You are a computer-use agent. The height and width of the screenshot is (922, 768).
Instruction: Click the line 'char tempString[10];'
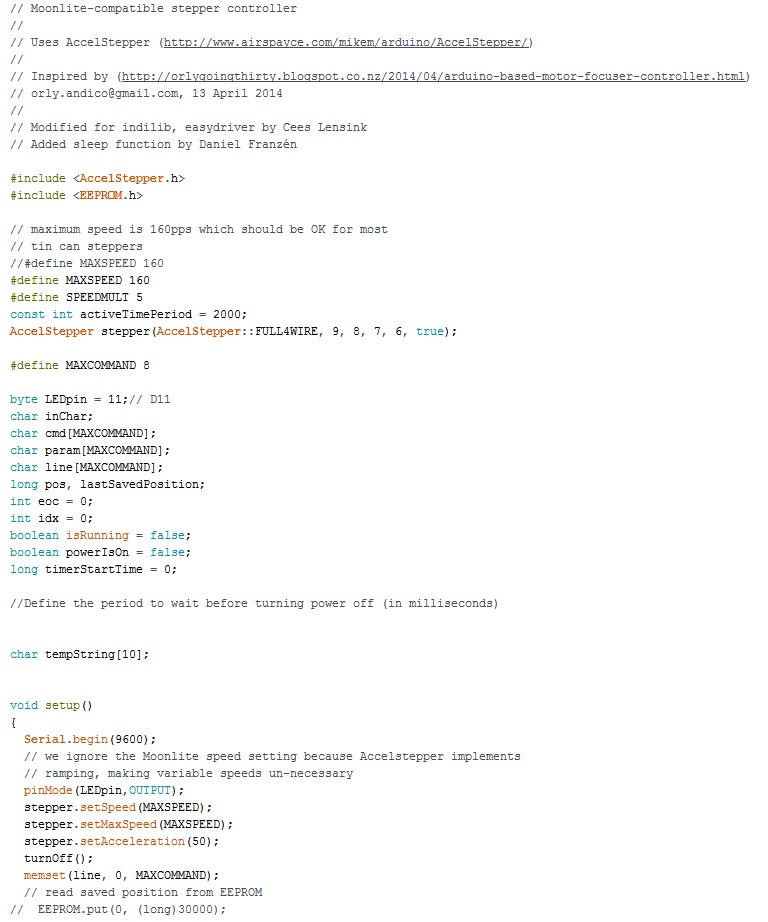80,656
